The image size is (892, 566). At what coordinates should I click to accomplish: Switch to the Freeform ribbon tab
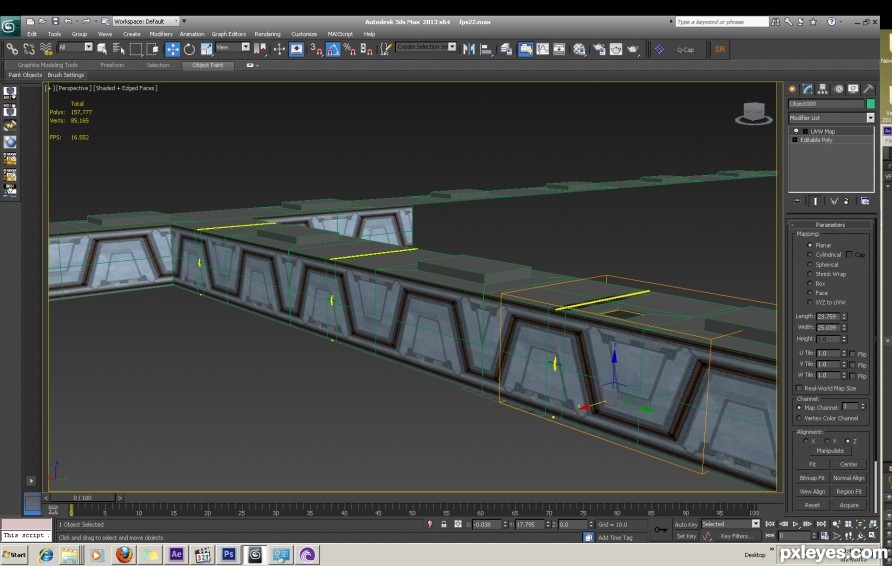tap(112, 65)
